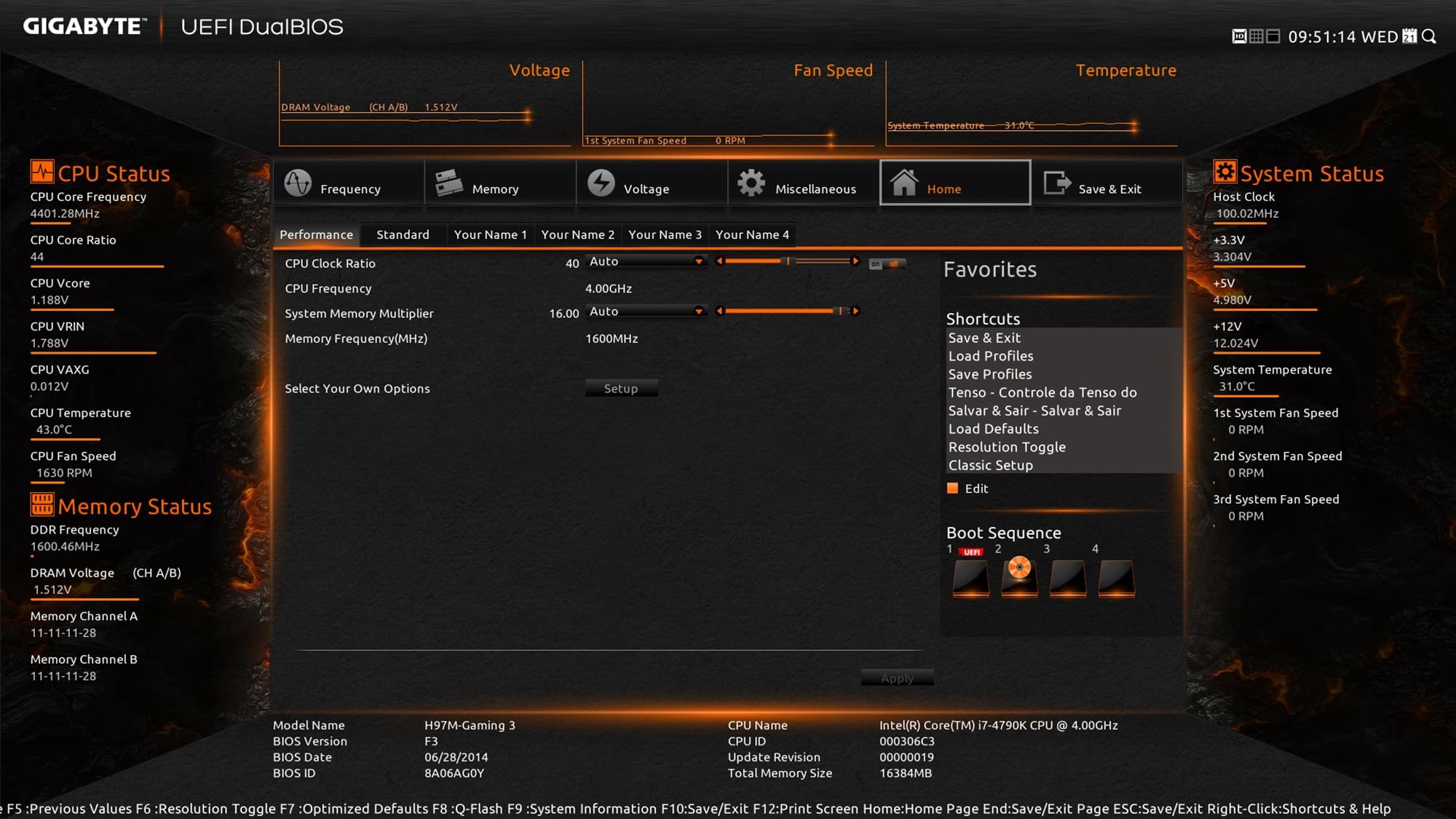Click the grid layout view icon
This screenshot has width=1456, height=819.
coord(1257,36)
